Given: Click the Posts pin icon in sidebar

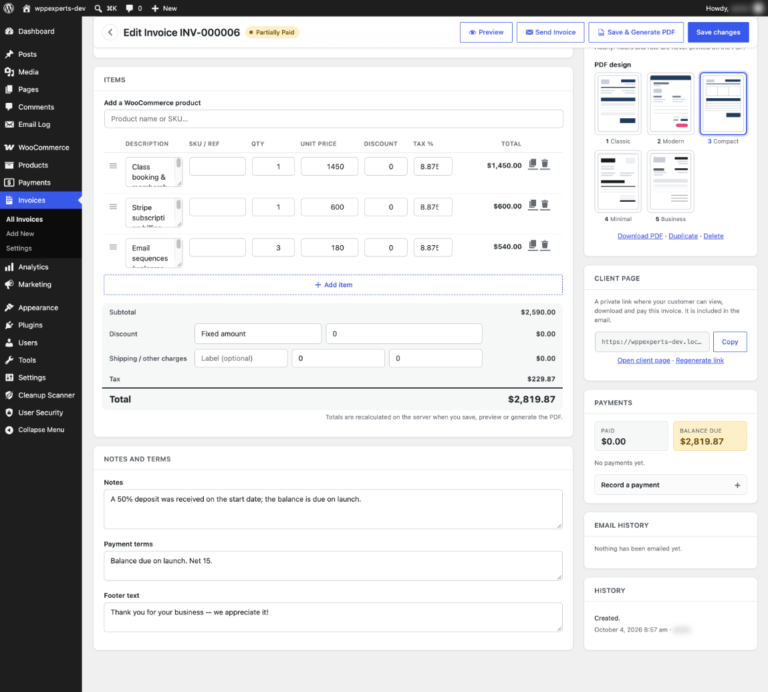Looking at the screenshot, I should pos(9,54).
